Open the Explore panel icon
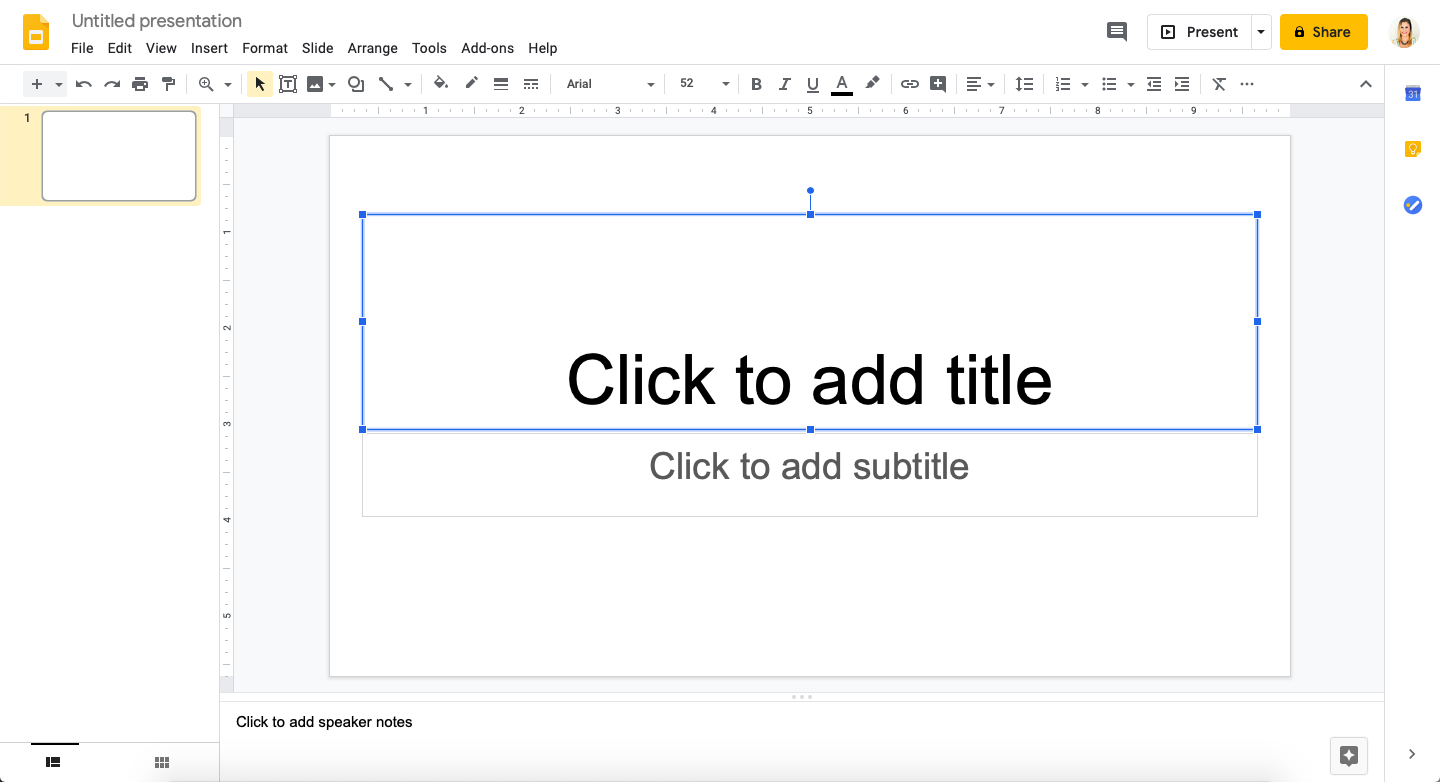The height and width of the screenshot is (782, 1440). pos(1349,756)
